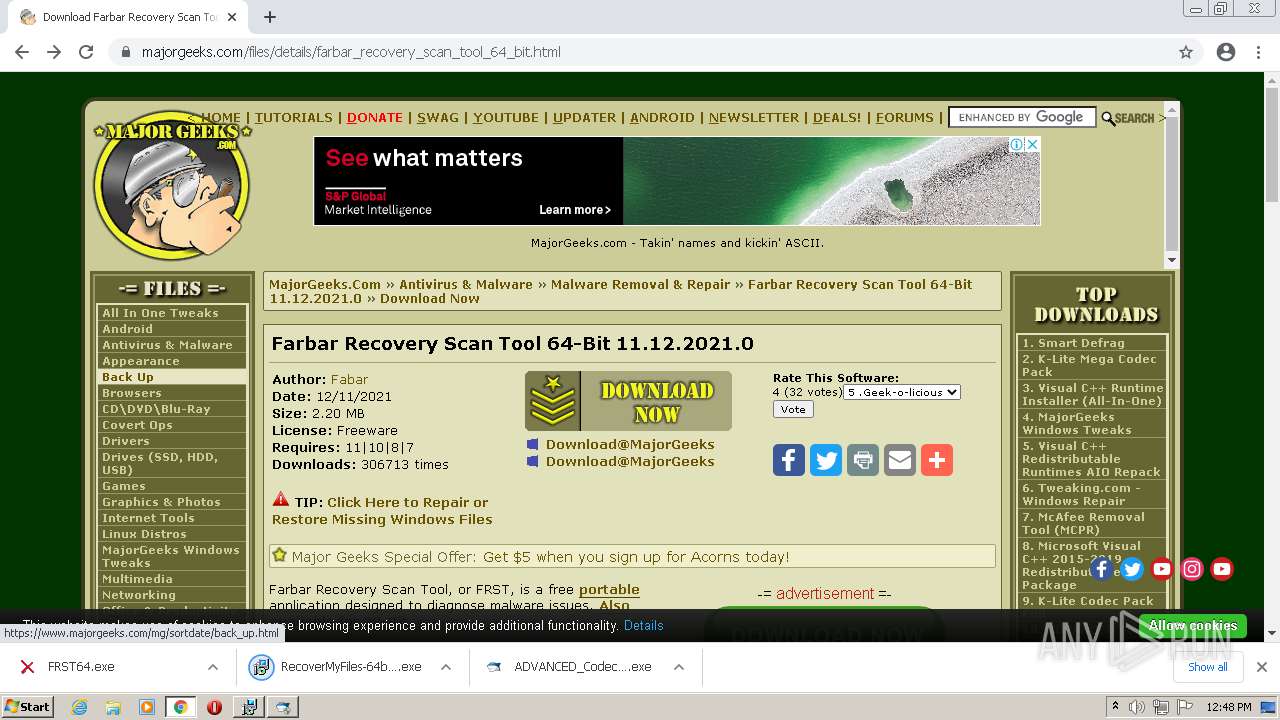This screenshot has width=1280, height=720.
Task: Open the FRST64.exe downloaded file
Action: 81,667
